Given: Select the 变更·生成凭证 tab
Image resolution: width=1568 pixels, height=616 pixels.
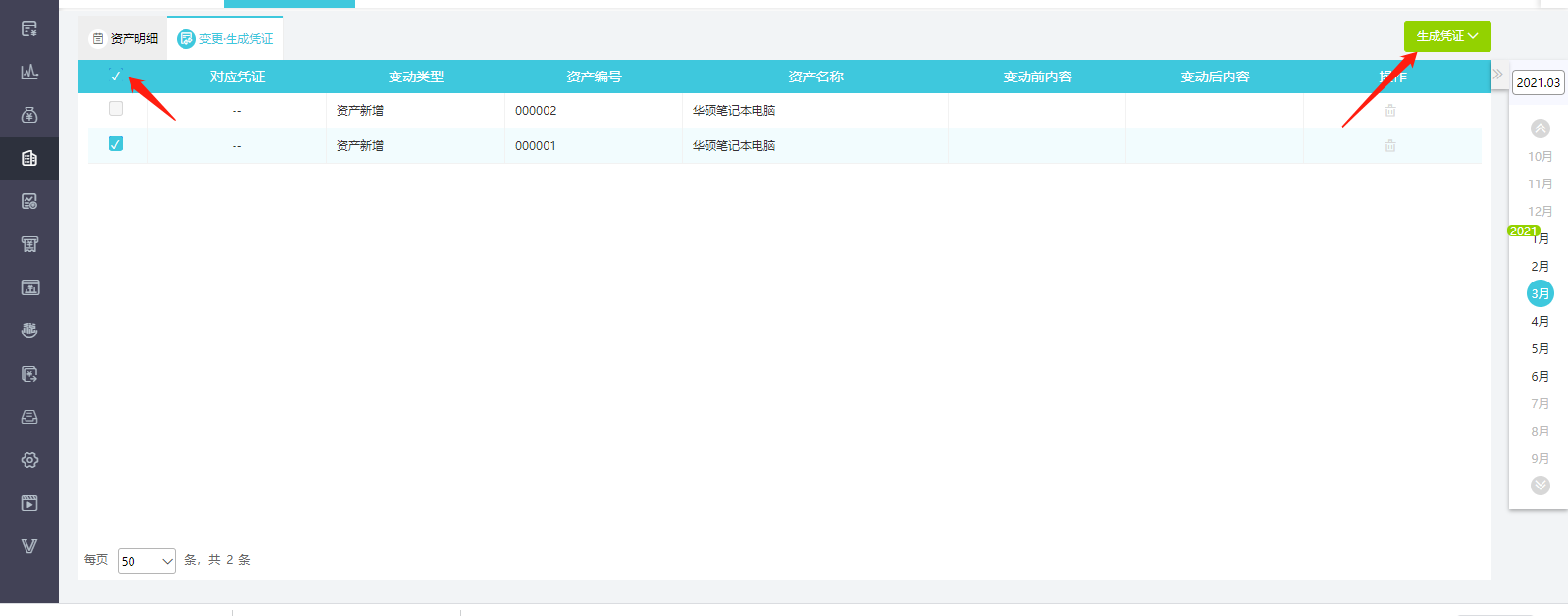Looking at the screenshot, I should coord(225,39).
